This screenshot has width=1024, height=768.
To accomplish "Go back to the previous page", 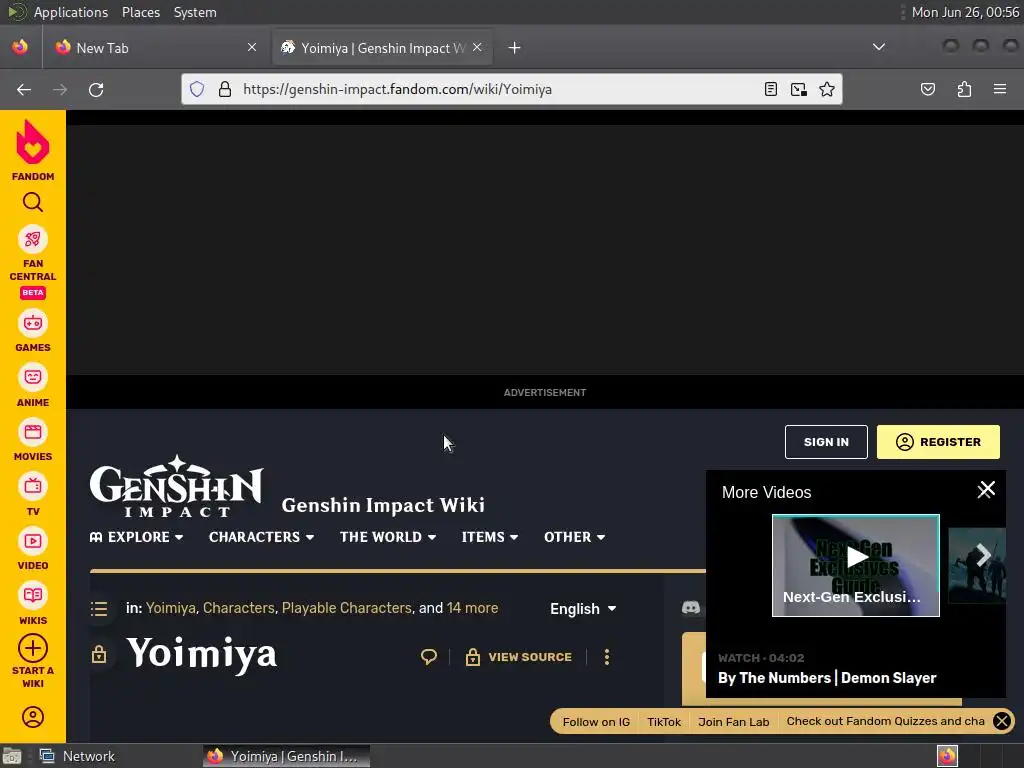I will click(x=24, y=89).
